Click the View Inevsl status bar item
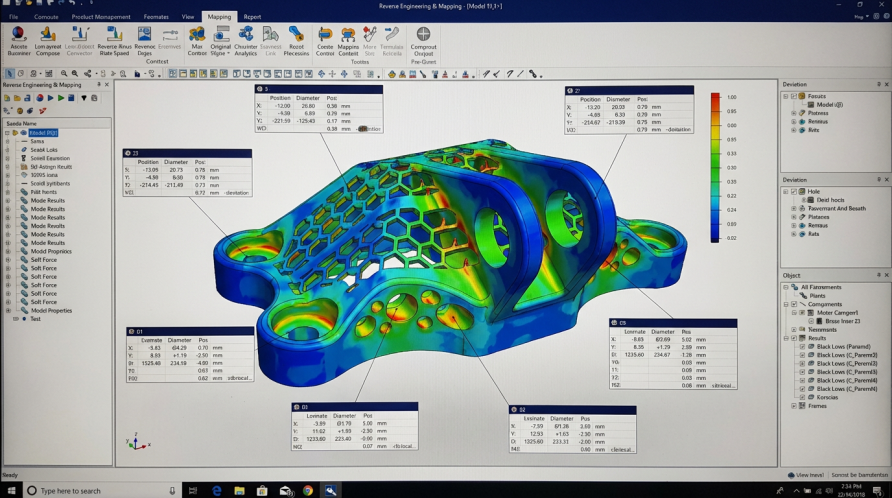The width and height of the screenshot is (892, 498). pyautogui.click(x=806, y=475)
